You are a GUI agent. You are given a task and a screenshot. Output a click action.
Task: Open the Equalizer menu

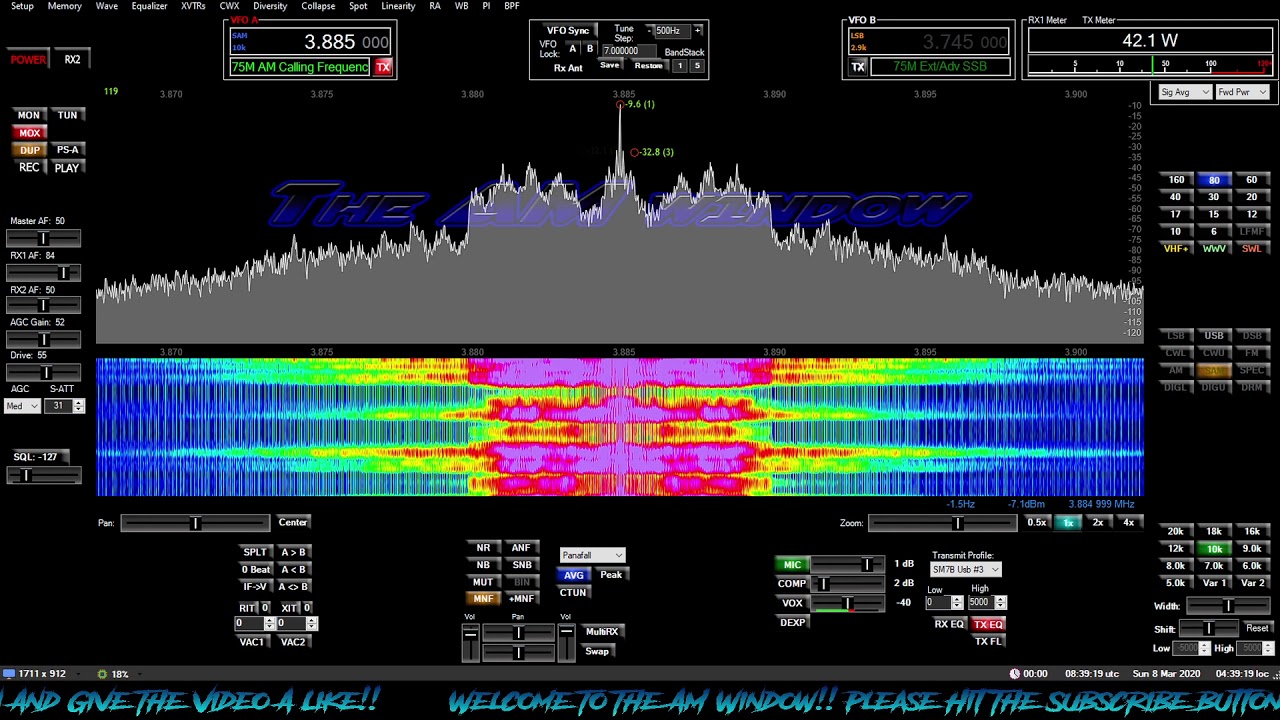[x=149, y=6]
